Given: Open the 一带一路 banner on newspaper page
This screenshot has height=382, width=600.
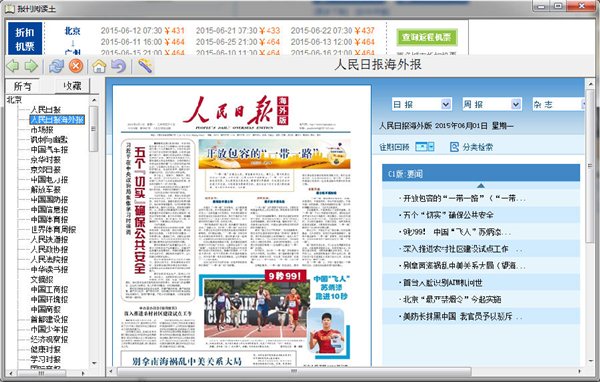Looking at the screenshot, I should coord(274,154).
